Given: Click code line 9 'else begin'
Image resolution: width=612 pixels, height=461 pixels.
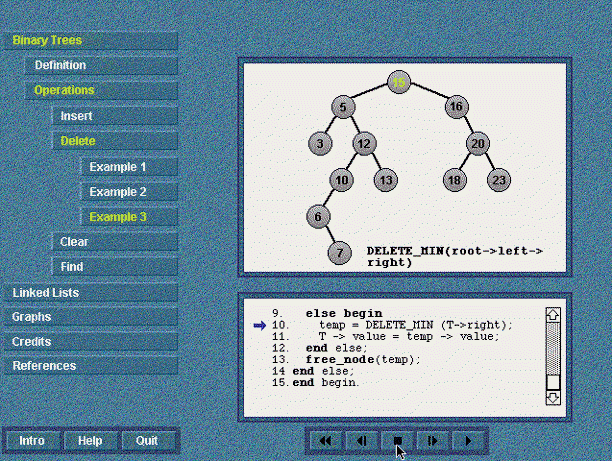Looking at the screenshot, I should (327, 313).
